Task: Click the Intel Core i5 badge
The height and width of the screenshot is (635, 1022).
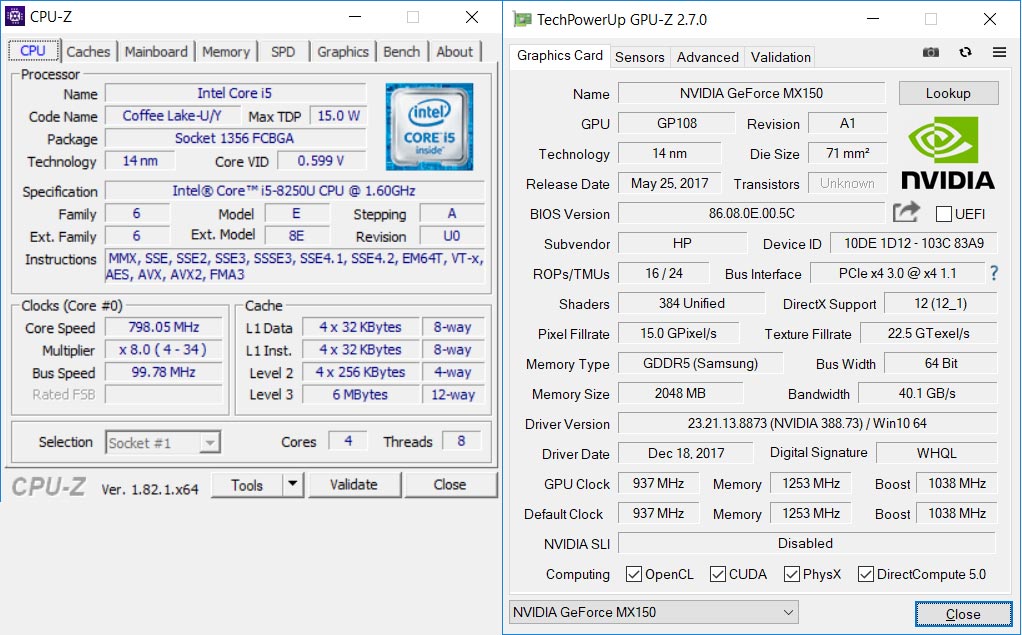Action: pos(429,126)
